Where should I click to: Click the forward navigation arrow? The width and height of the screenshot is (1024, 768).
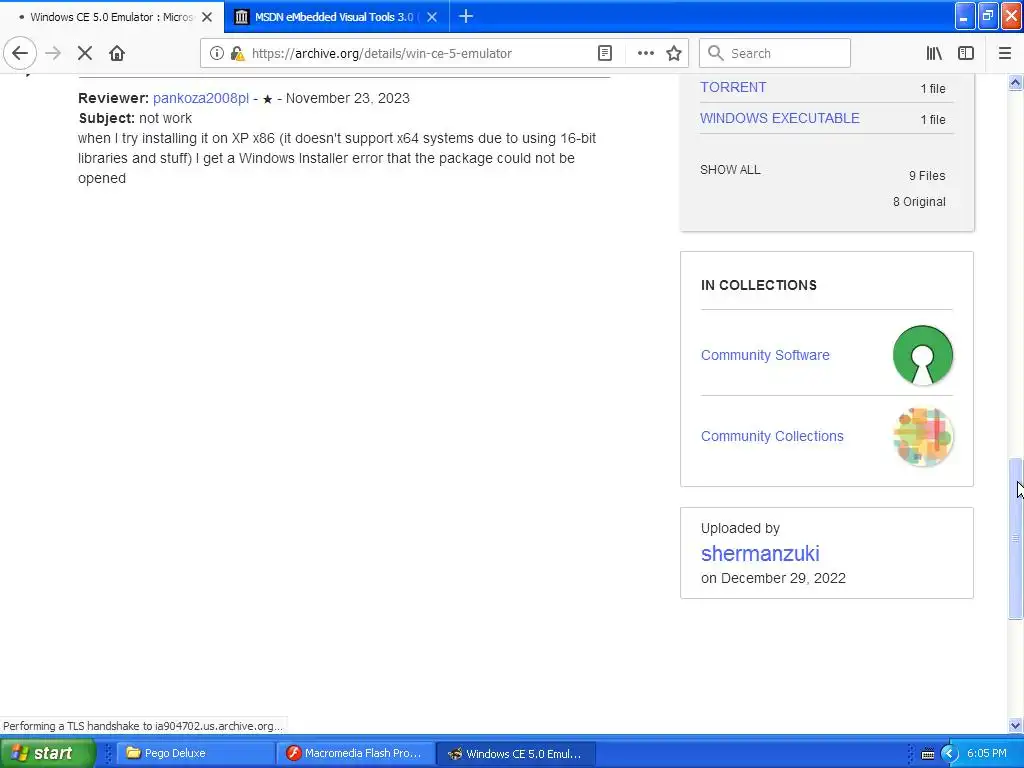click(54, 54)
